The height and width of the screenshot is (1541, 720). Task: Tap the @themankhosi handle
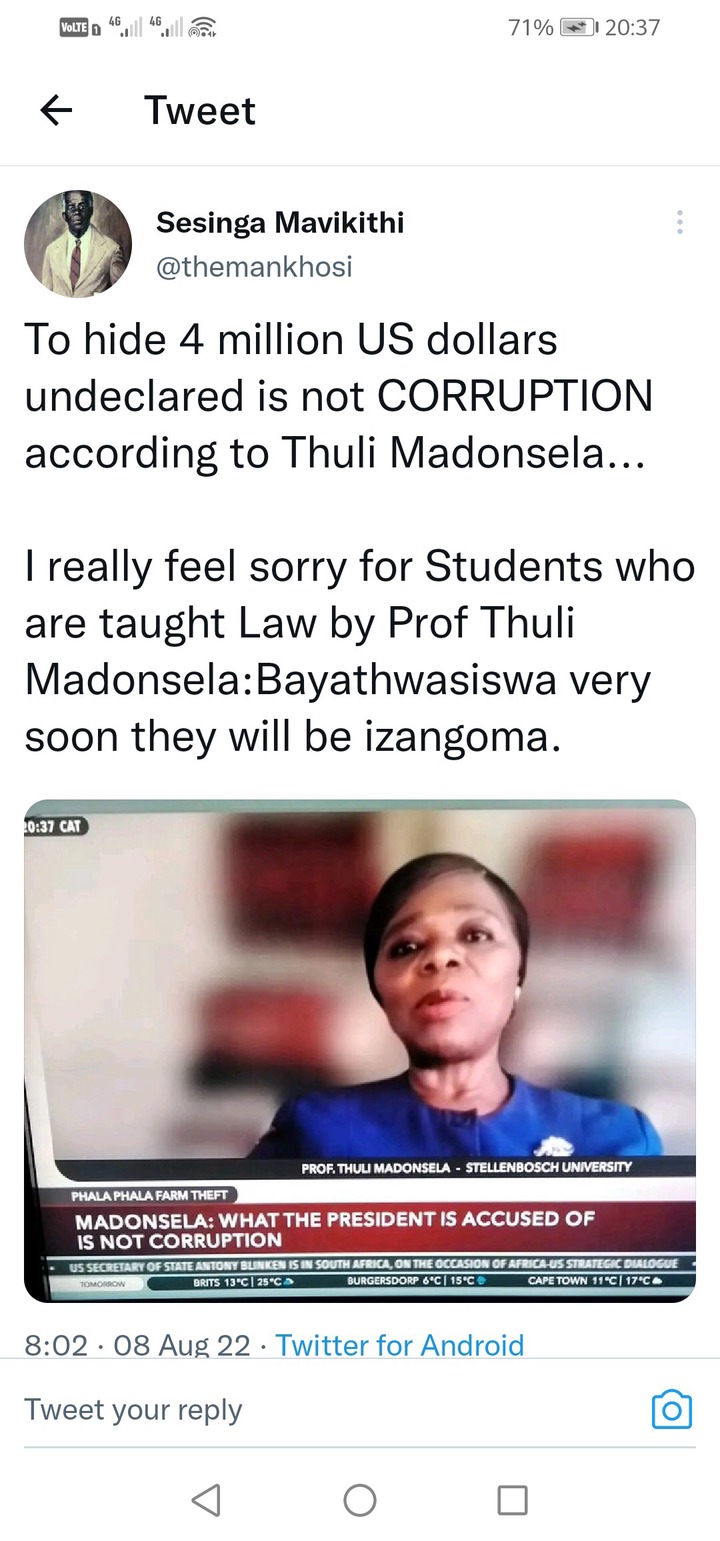pyautogui.click(x=254, y=267)
